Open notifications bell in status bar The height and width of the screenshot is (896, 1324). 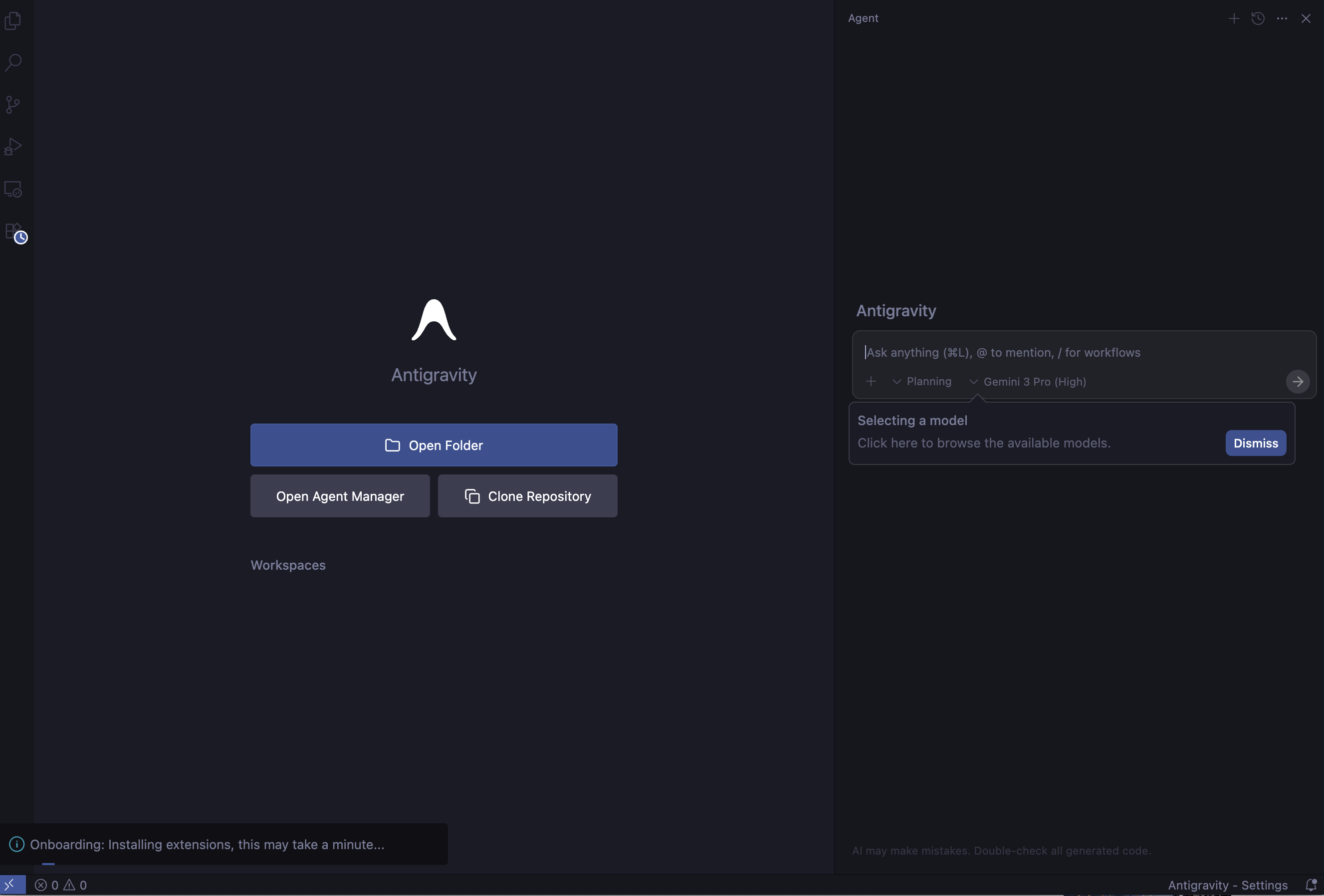click(1311, 885)
